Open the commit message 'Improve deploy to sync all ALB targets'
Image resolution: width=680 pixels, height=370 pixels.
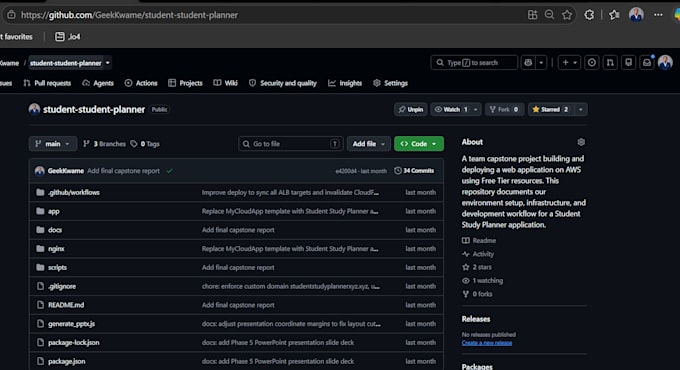pyautogui.click(x=290, y=192)
